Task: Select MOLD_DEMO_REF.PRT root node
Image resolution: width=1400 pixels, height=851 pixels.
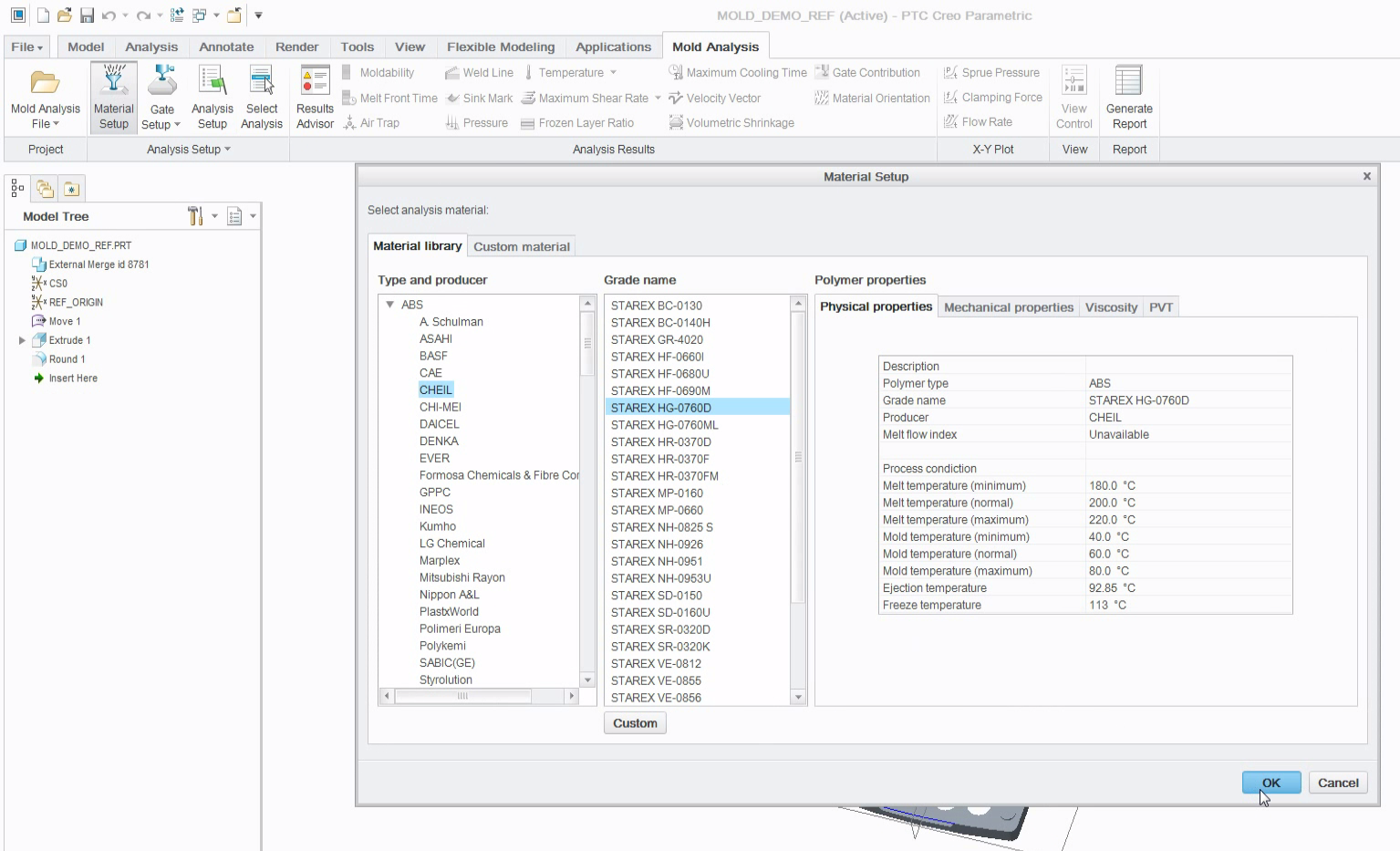Action: click(x=81, y=245)
